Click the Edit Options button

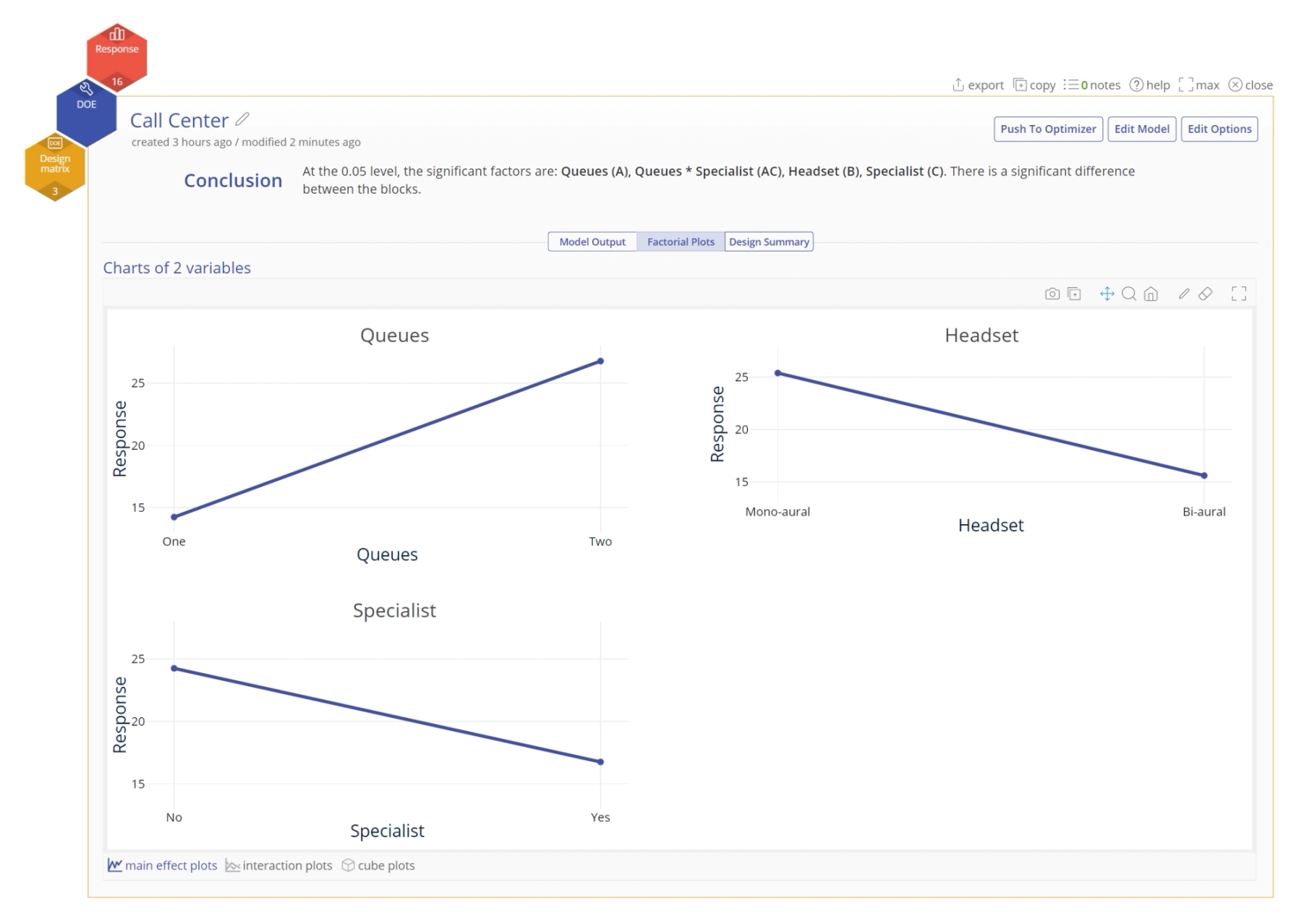click(x=1219, y=129)
